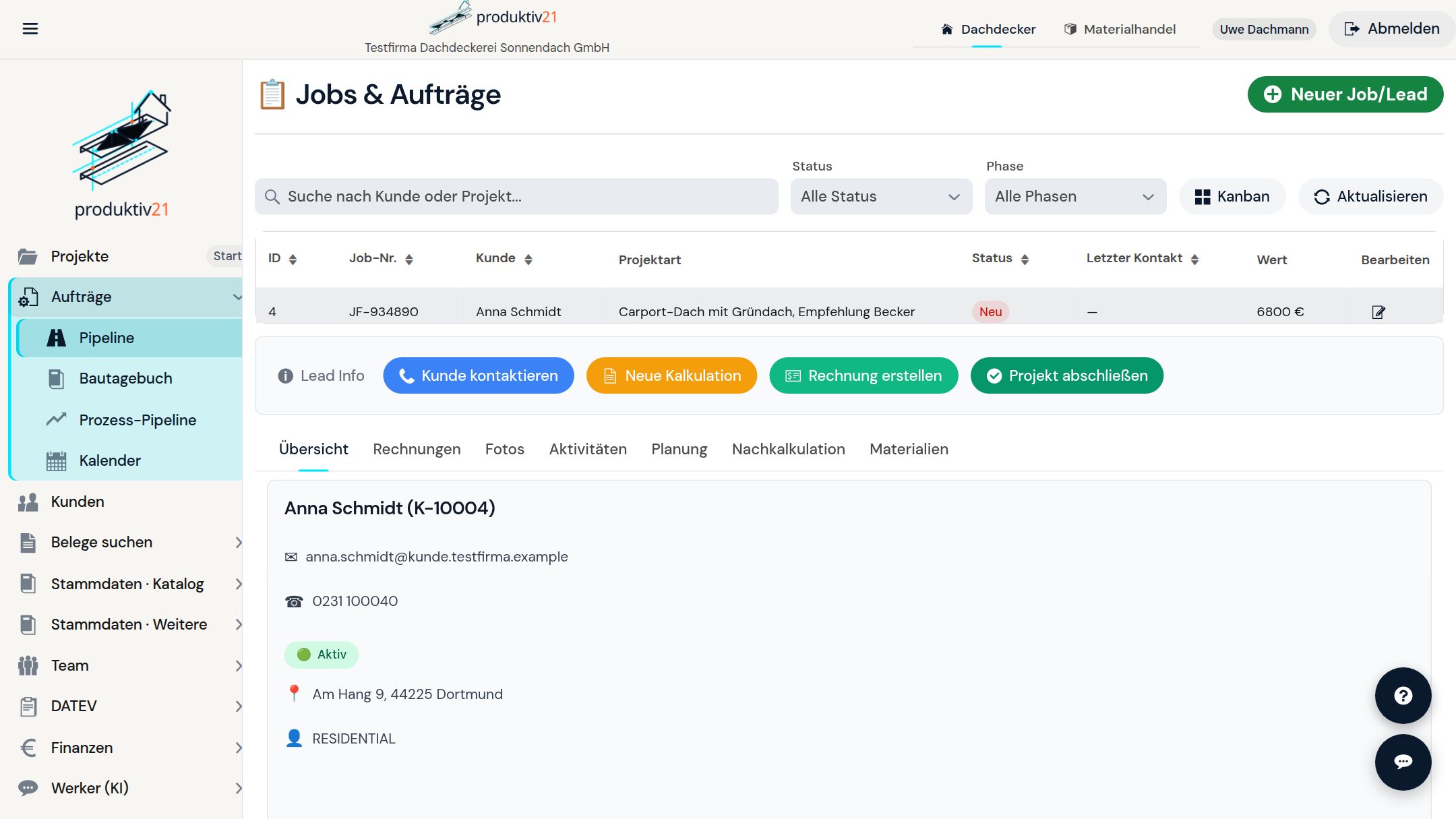Image resolution: width=1456 pixels, height=819 pixels.
Task: Click the produktiv21 sidebar logo
Action: [121, 154]
